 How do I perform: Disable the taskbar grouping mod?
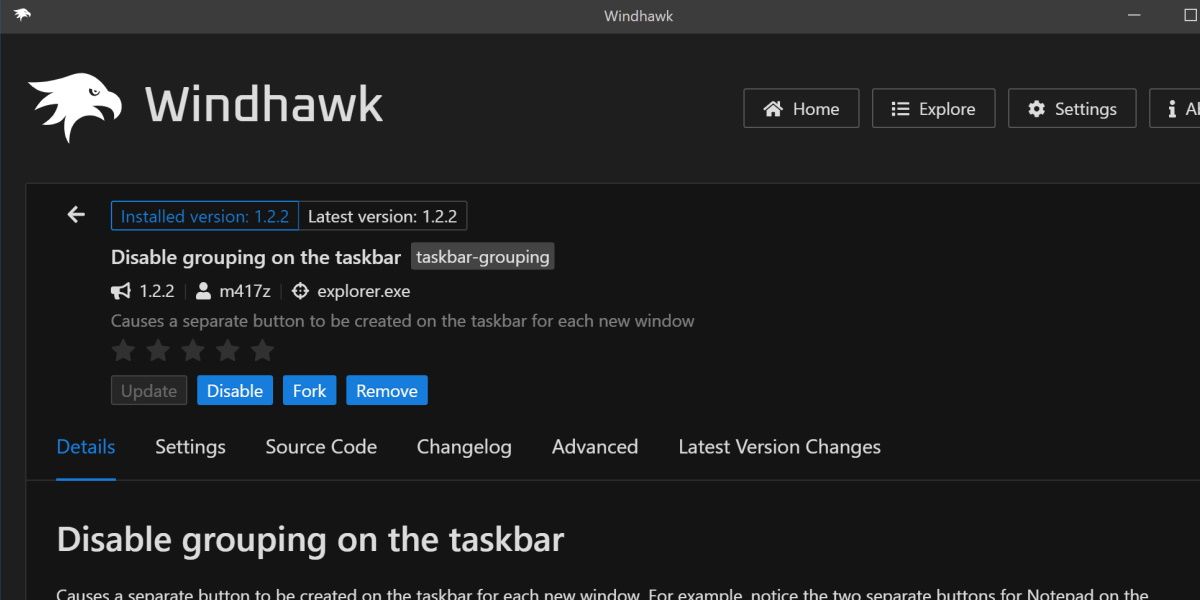click(x=235, y=390)
